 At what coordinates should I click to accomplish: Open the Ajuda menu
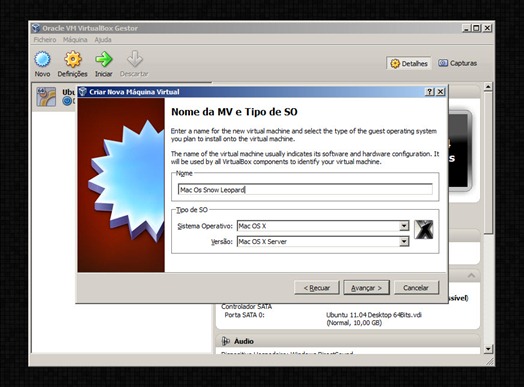(x=103, y=40)
